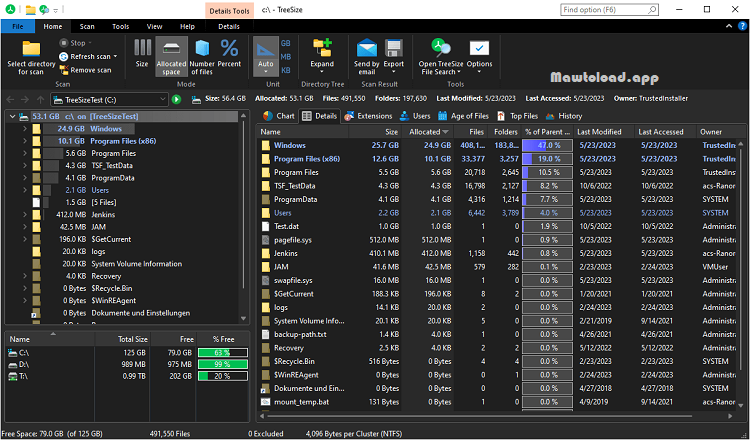The height and width of the screenshot is (440, 750).
Task: Switch to Percent mode
Action: (x=229, y=53)
